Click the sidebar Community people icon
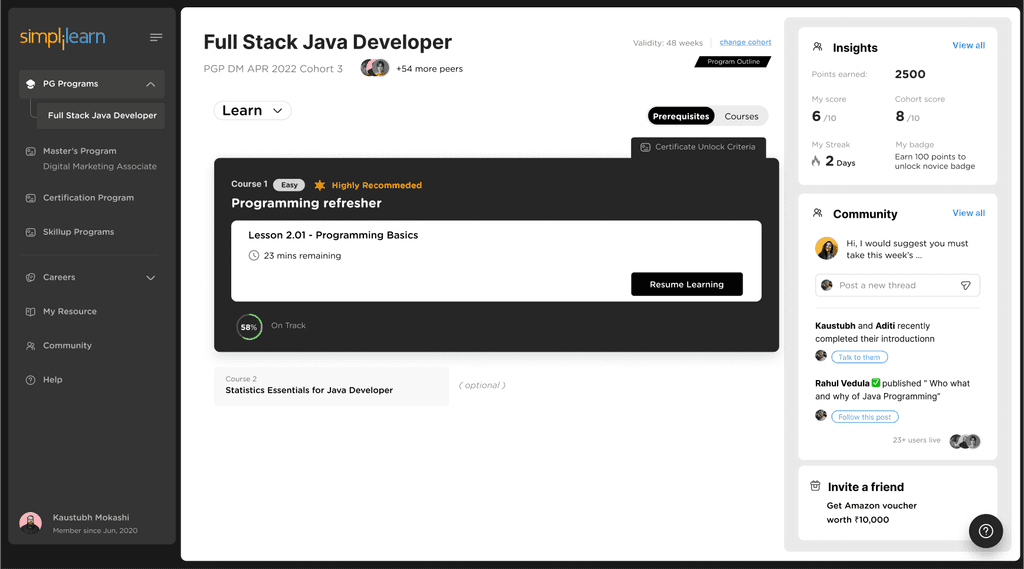Image resolution: width=1024 pixels, height=569 pixels. (30, 346)
